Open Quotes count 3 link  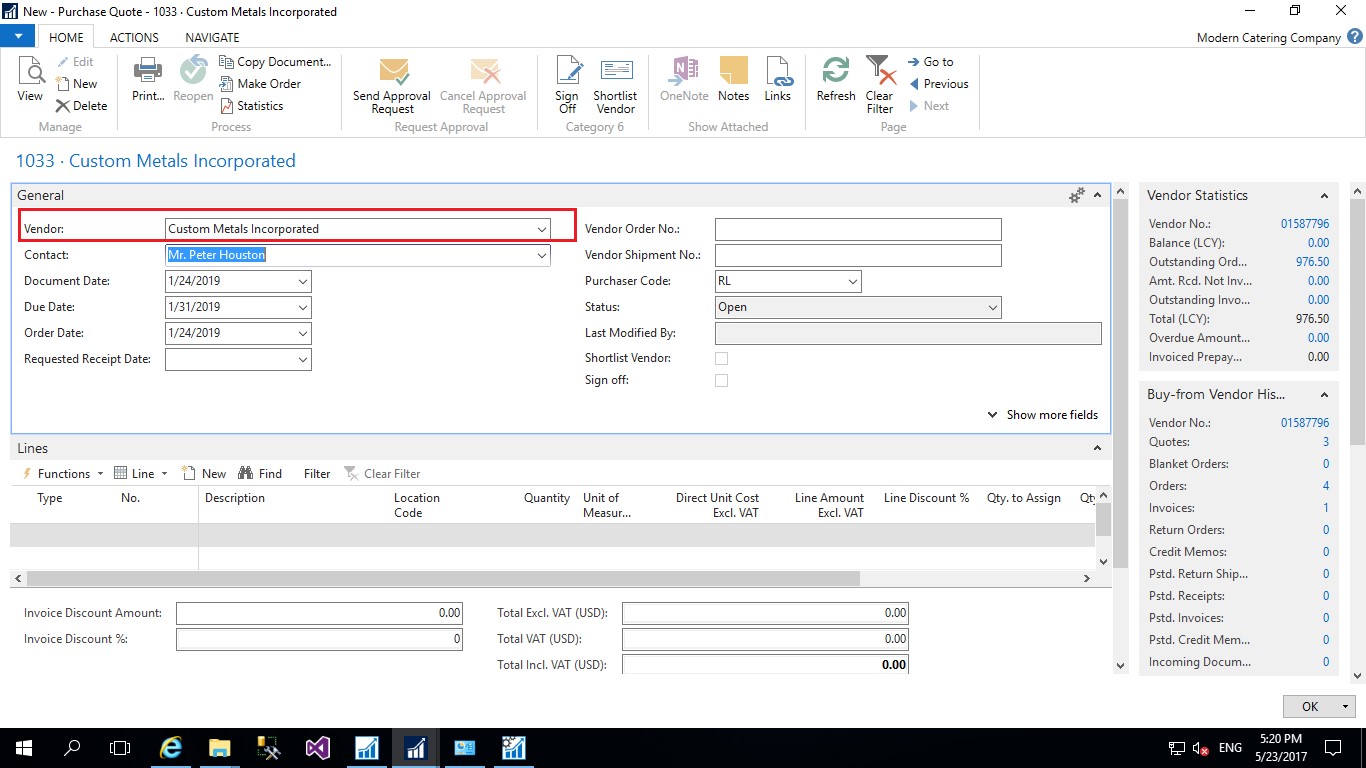(1326, 442)
